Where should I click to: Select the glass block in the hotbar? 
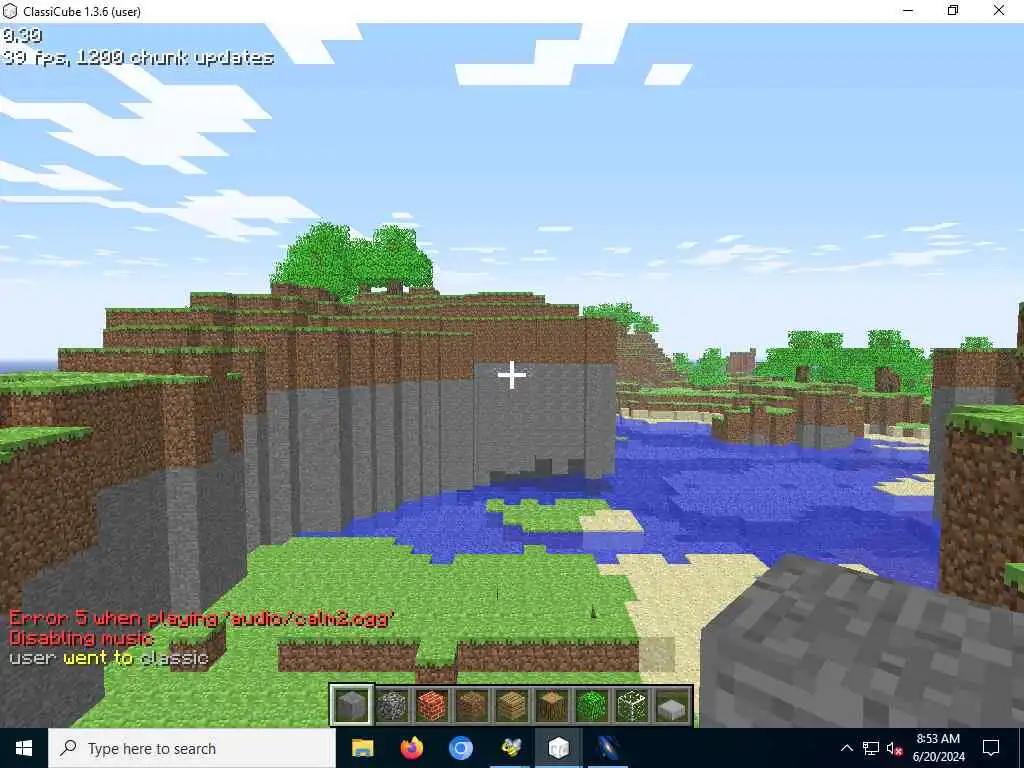point(632,705)
